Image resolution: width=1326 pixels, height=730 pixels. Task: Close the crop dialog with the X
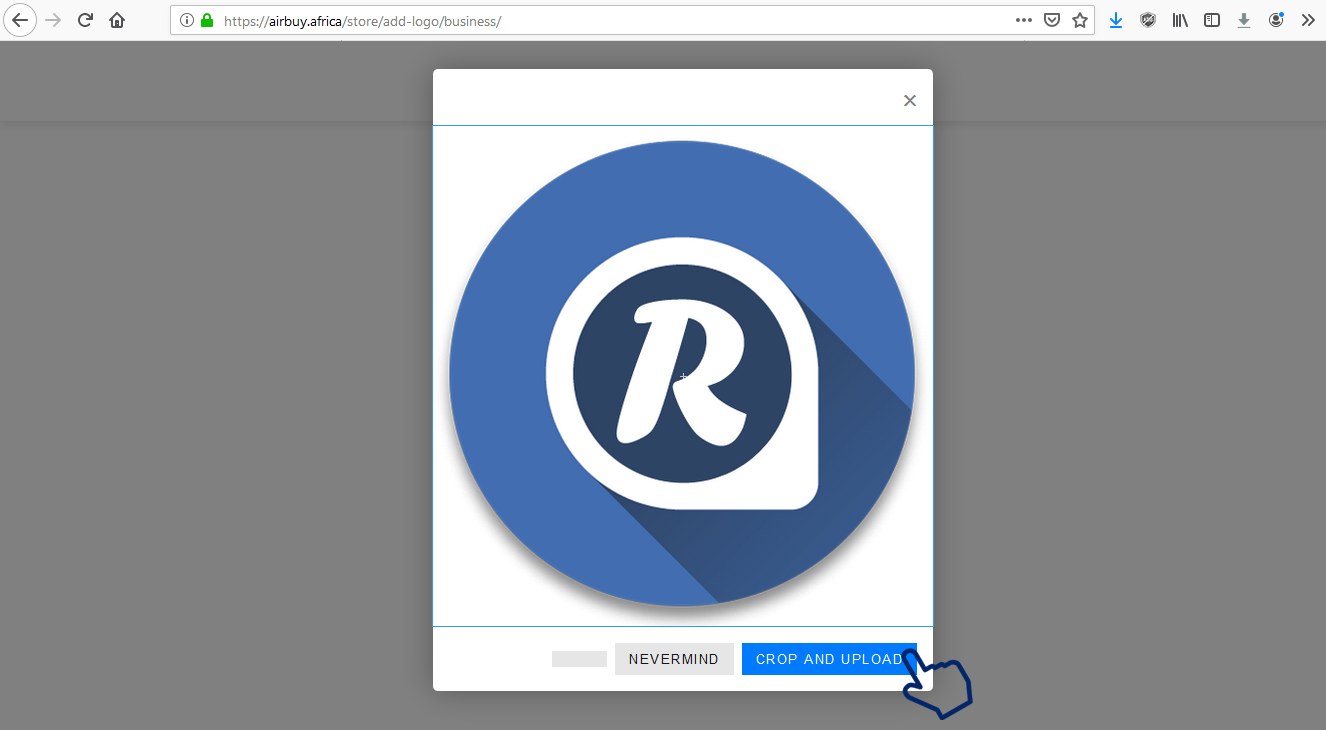tap(910, 100)
